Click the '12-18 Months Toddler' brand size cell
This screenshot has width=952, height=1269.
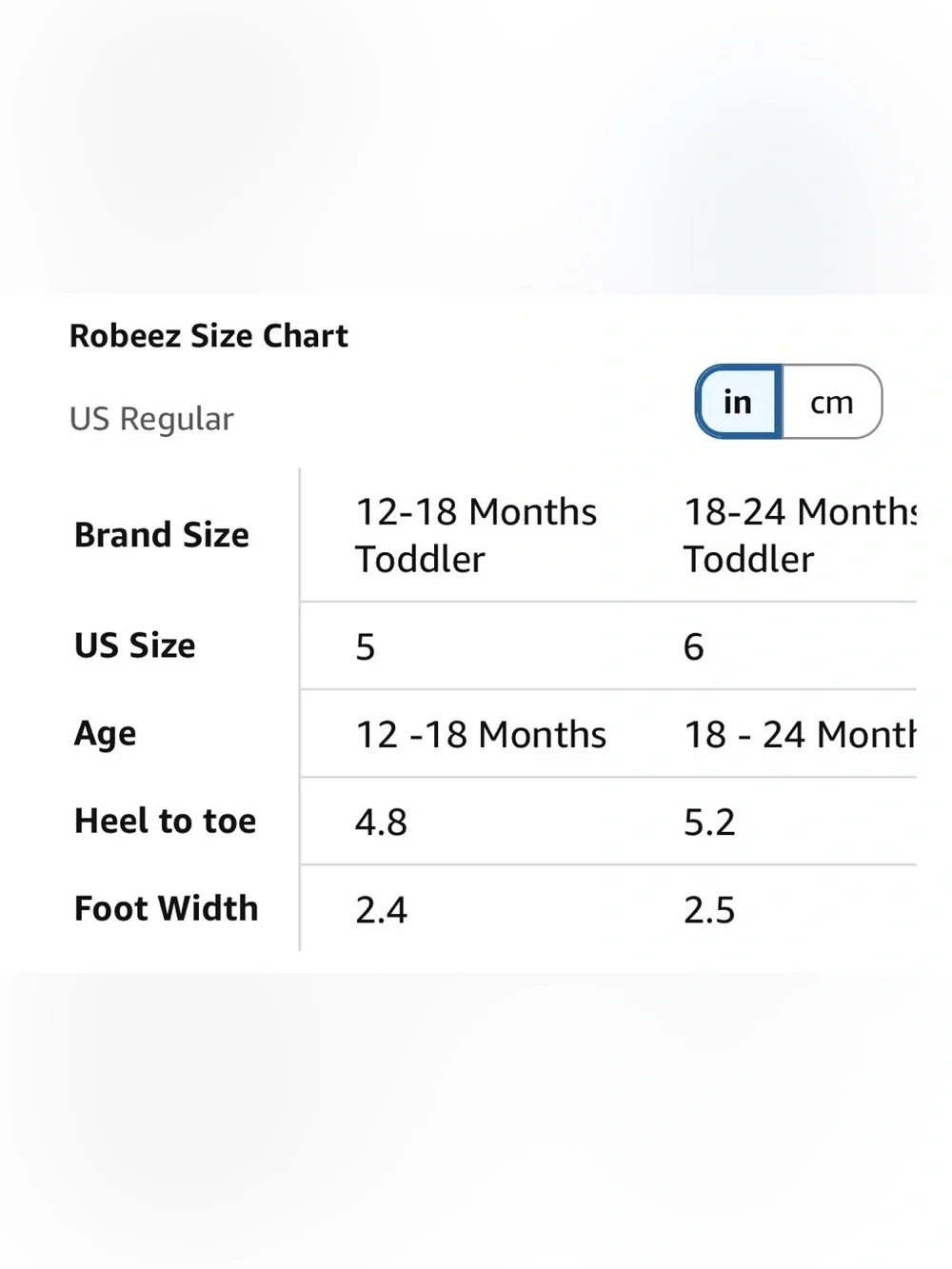476,535
